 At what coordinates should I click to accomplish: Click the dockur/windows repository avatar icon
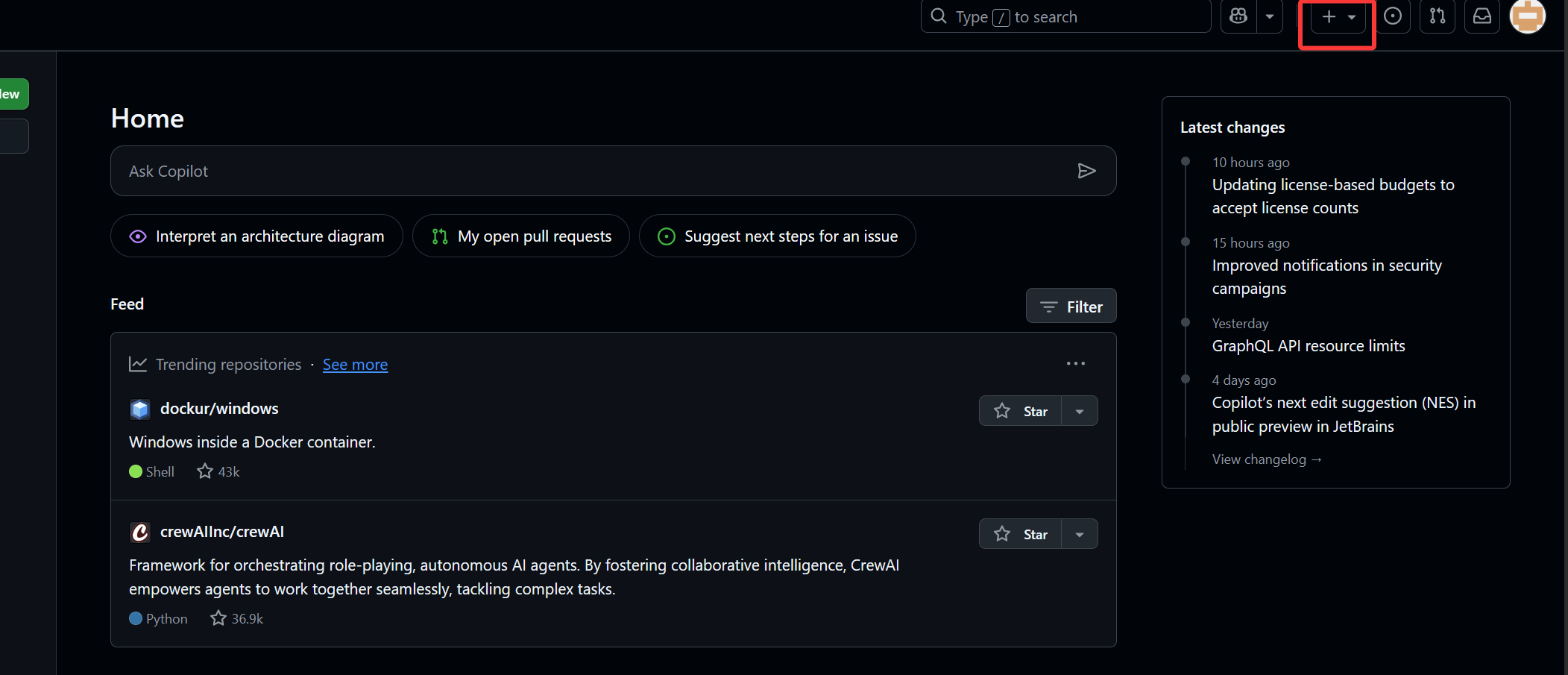pos(140,409)
